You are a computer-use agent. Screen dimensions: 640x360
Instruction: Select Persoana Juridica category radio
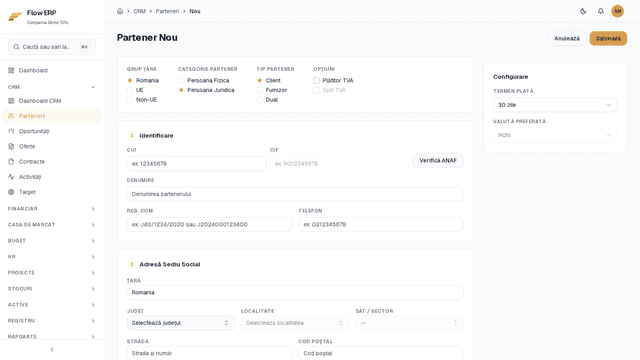click(181, 90)
